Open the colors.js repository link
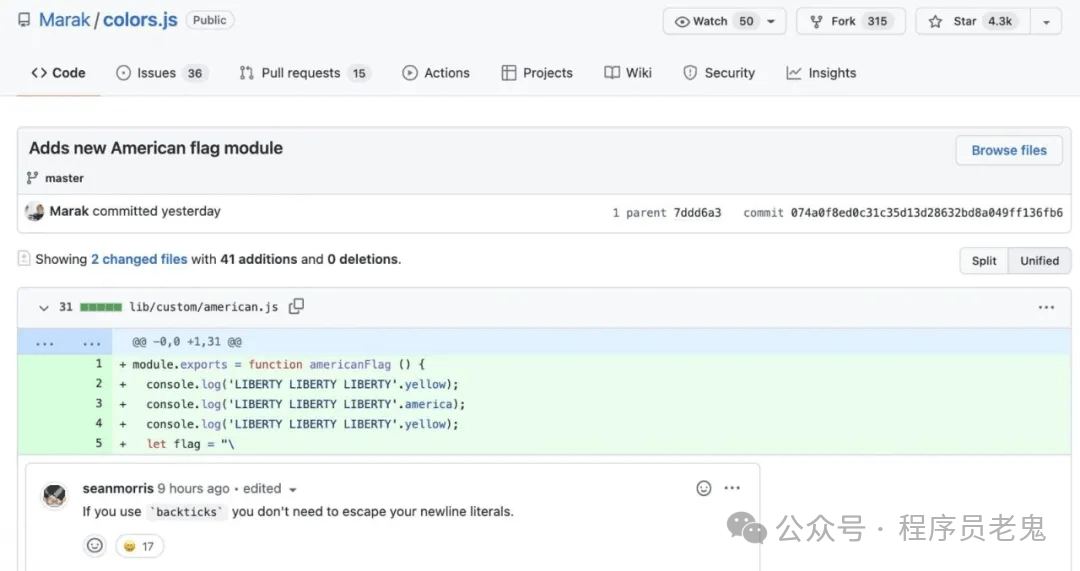The height and width of the screenshot is (571, 1080). click(x=140, y=20)
